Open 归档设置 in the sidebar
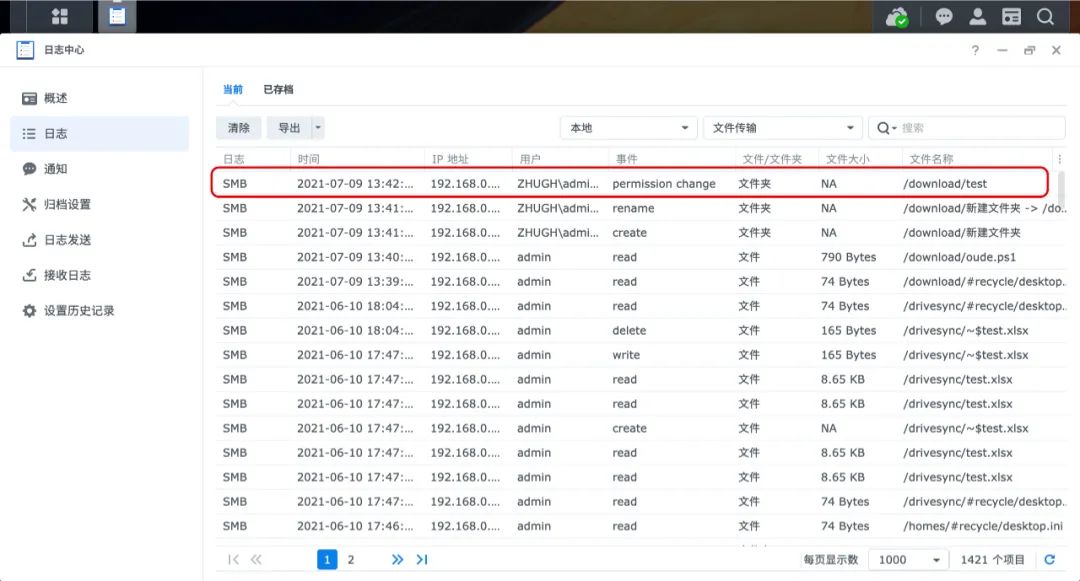The width and height of the screenshot is (1080, 581). tap(67, 204)
